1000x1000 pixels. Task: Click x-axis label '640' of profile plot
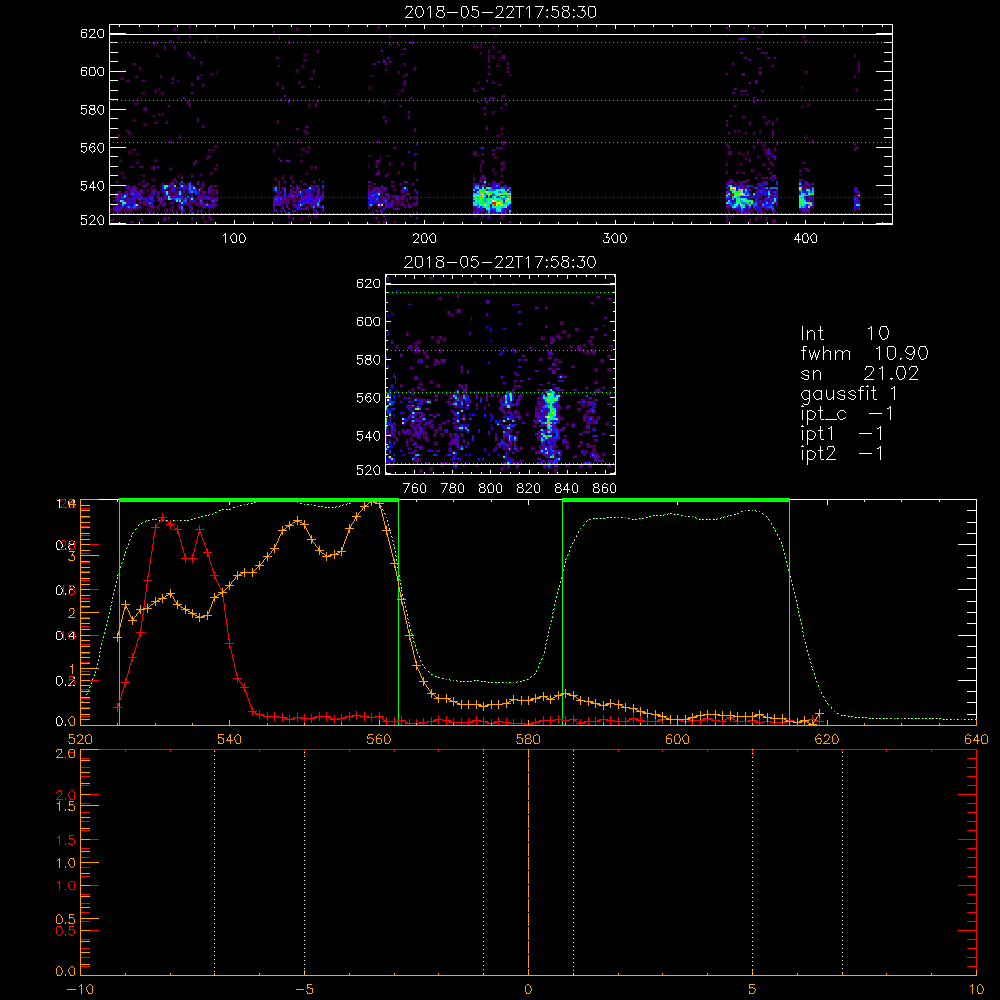coord(976,739)
